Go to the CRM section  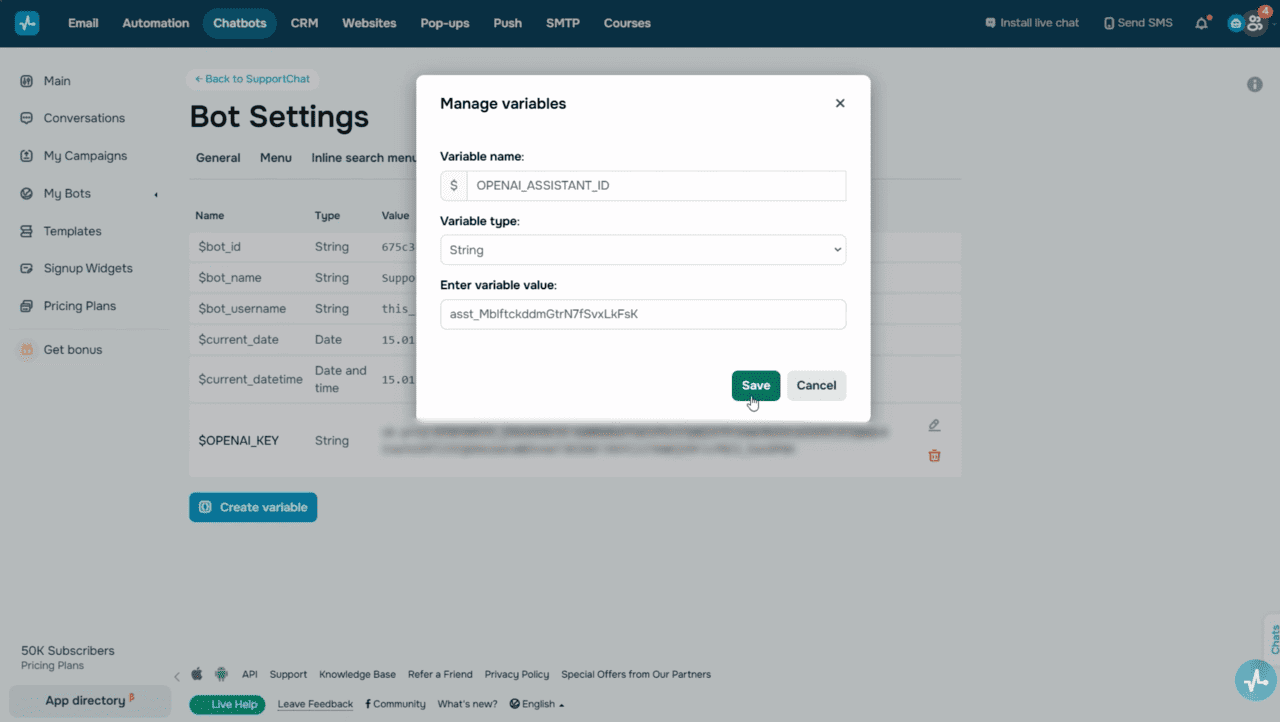pyautogui.click(x=304, y=23)
